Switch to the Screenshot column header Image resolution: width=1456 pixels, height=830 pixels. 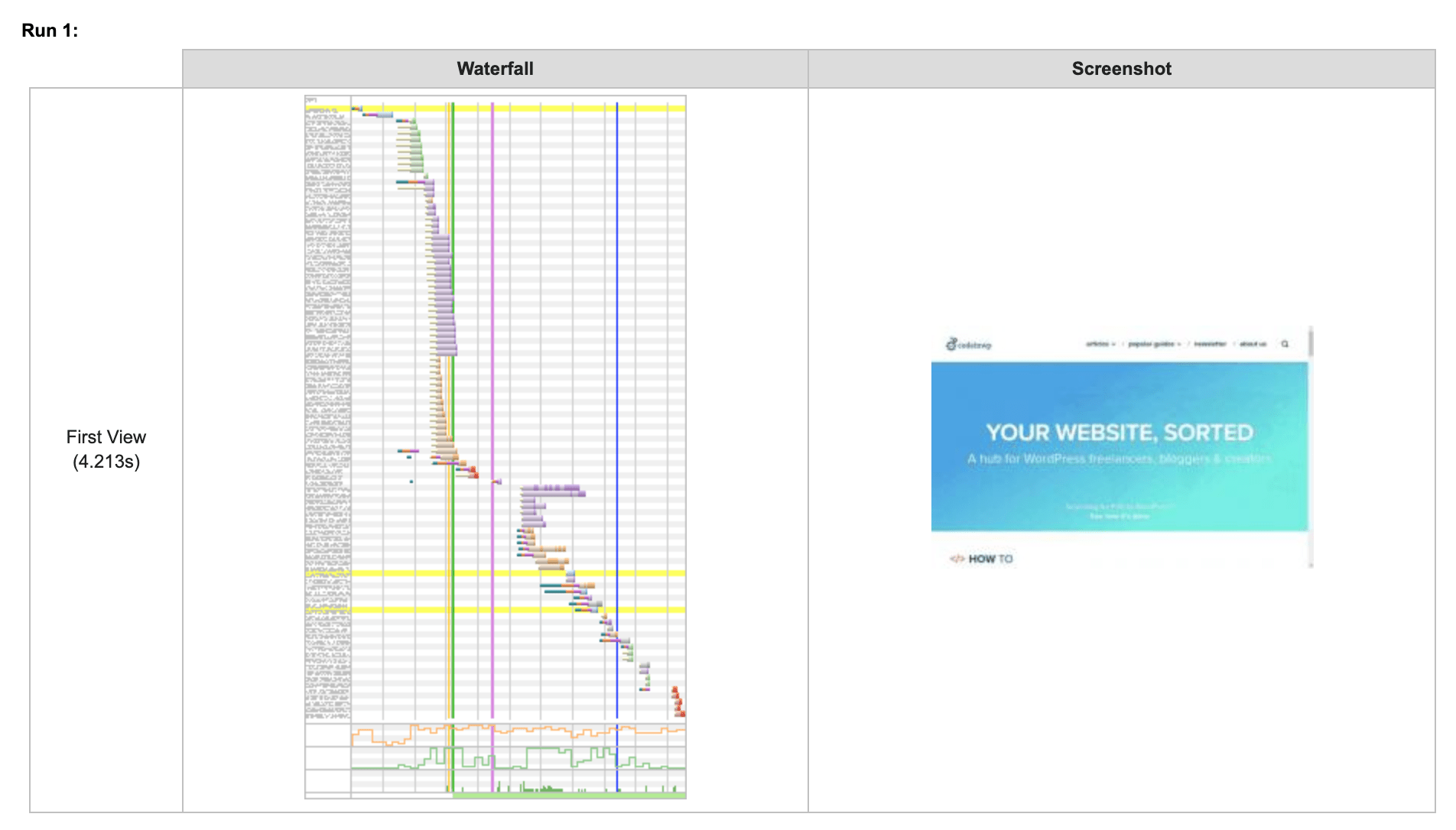pos(1121,68)
